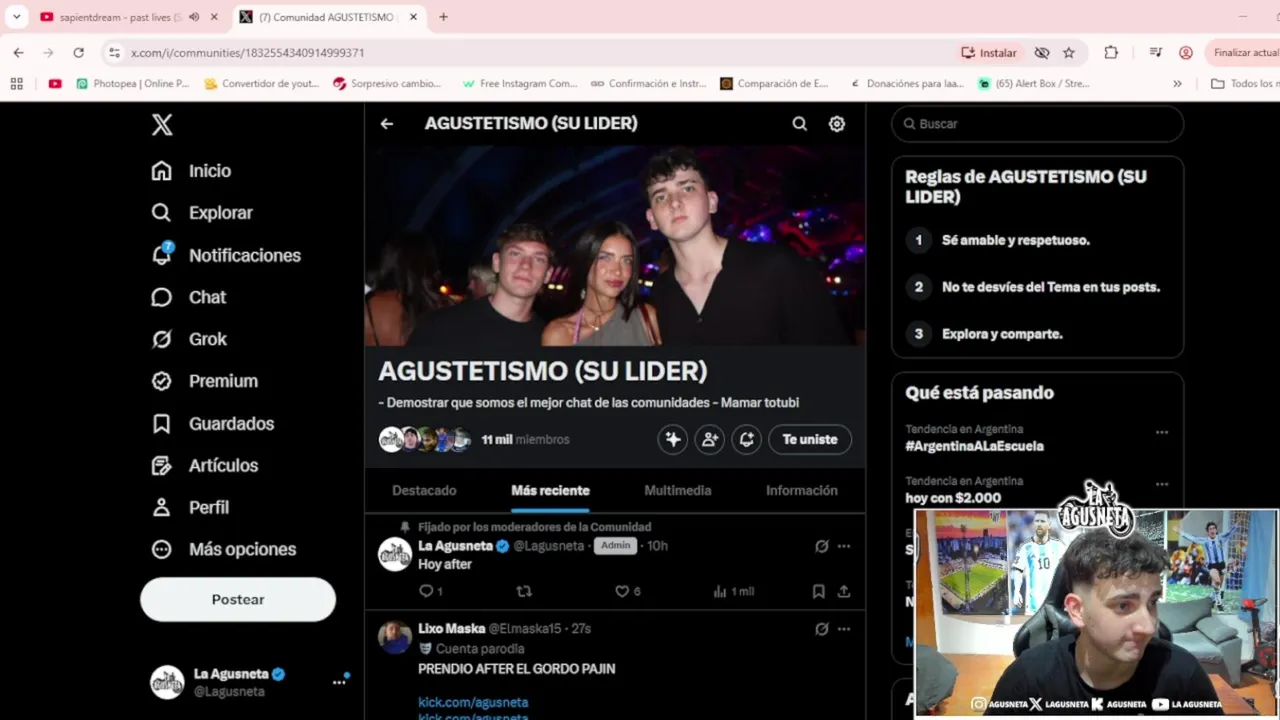Open the hoy con $2.000 trend
1280x720 pixels.
coord(953,498)
